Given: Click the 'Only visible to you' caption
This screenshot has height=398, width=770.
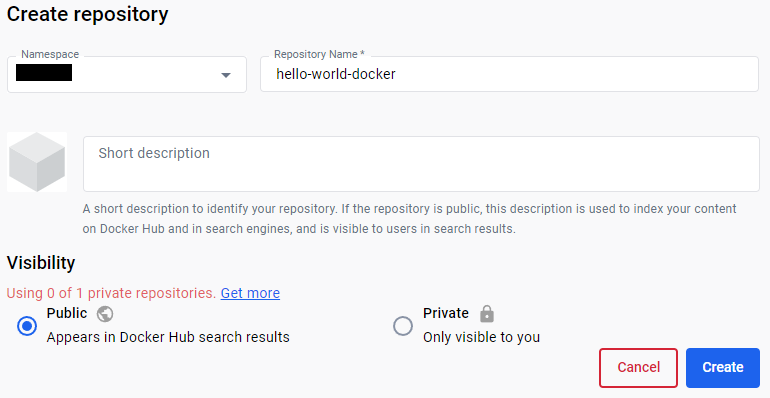Looking at the screenshot, I should [481, 337].
